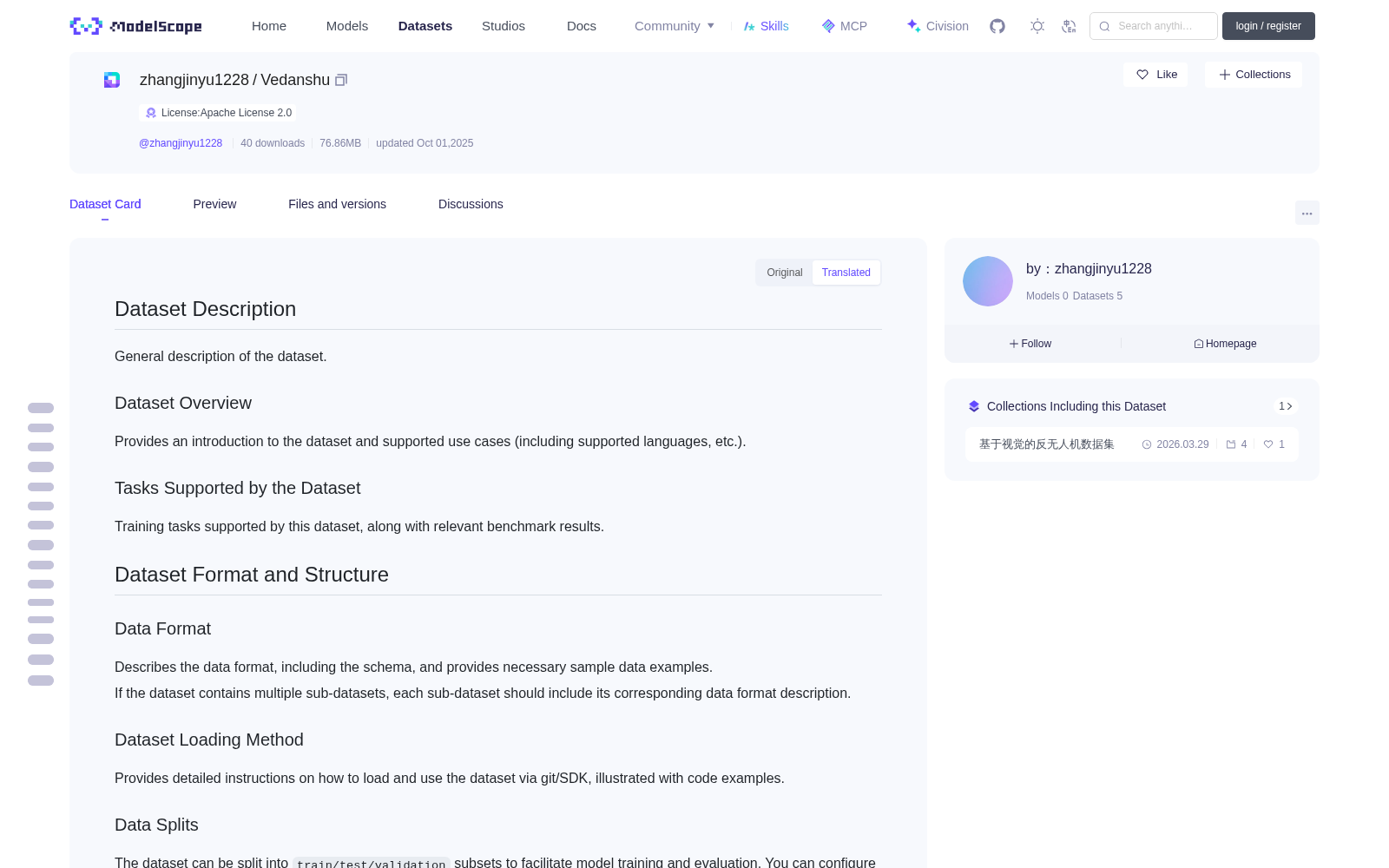Jump to last outline marker in sidebar
The height and width of the screenshot is (868, 1389).
tap(41, 681)
